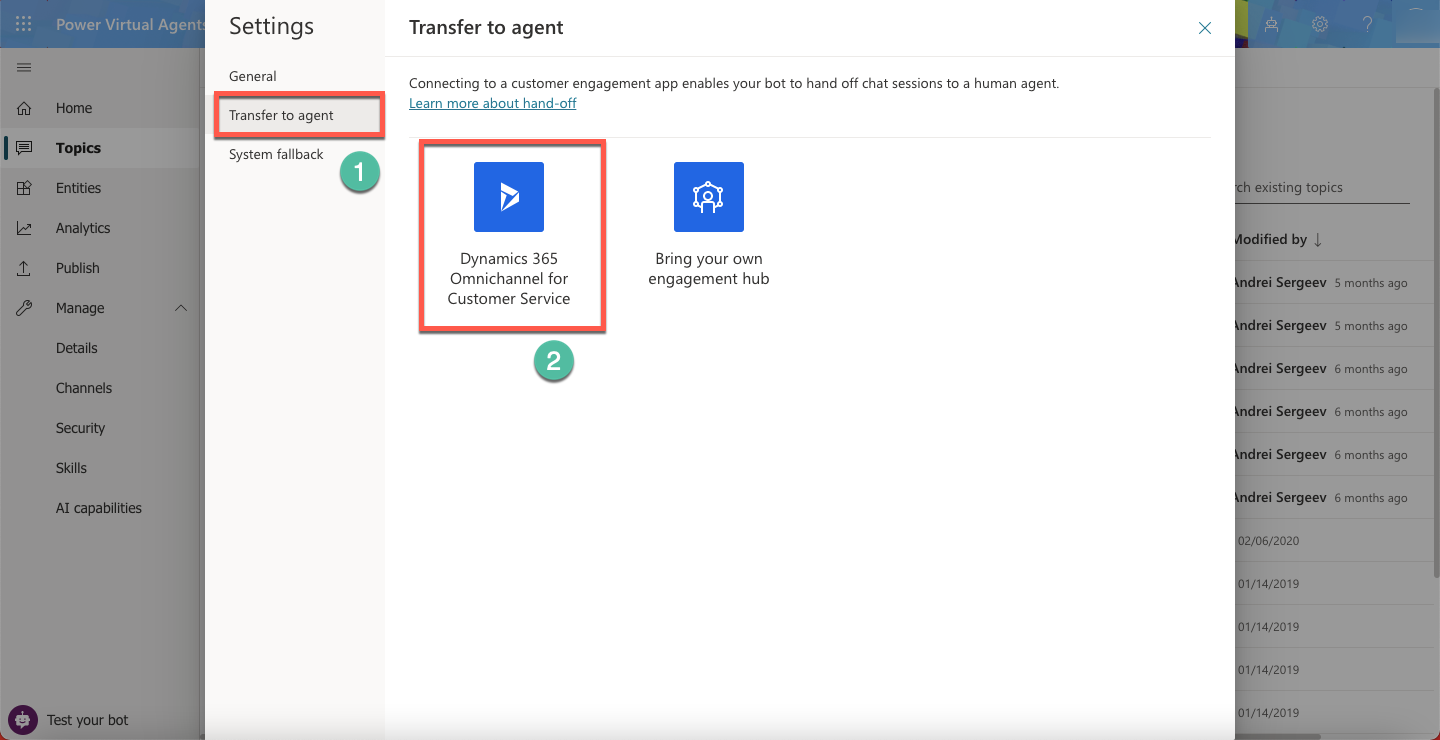Click the Publish upload icon

pos(24,268)
